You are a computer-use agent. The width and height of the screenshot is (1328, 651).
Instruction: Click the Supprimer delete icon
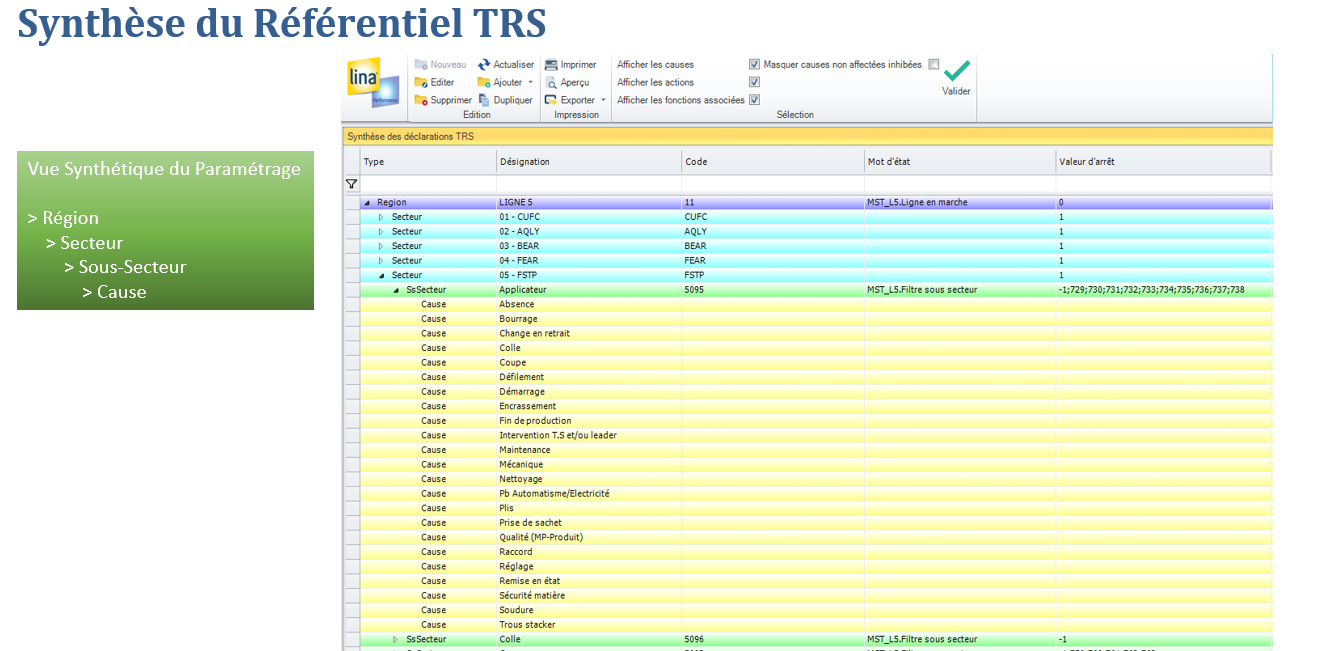(421, 100)
